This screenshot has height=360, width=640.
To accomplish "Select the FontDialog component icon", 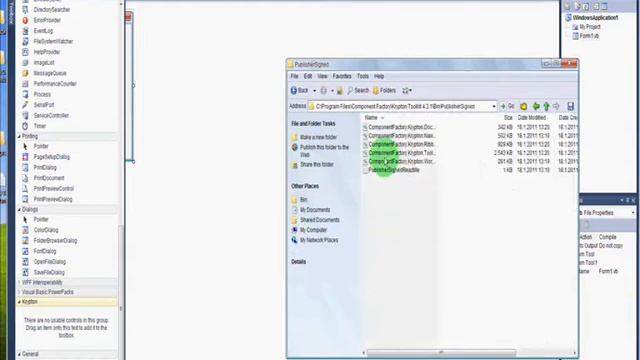I will point(25,251).
